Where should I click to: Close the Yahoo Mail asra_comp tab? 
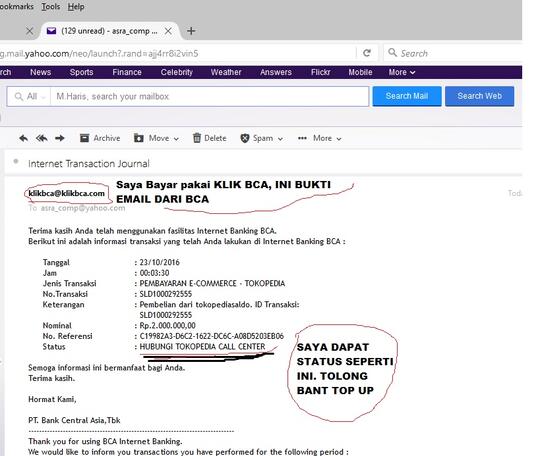(168, 31)
